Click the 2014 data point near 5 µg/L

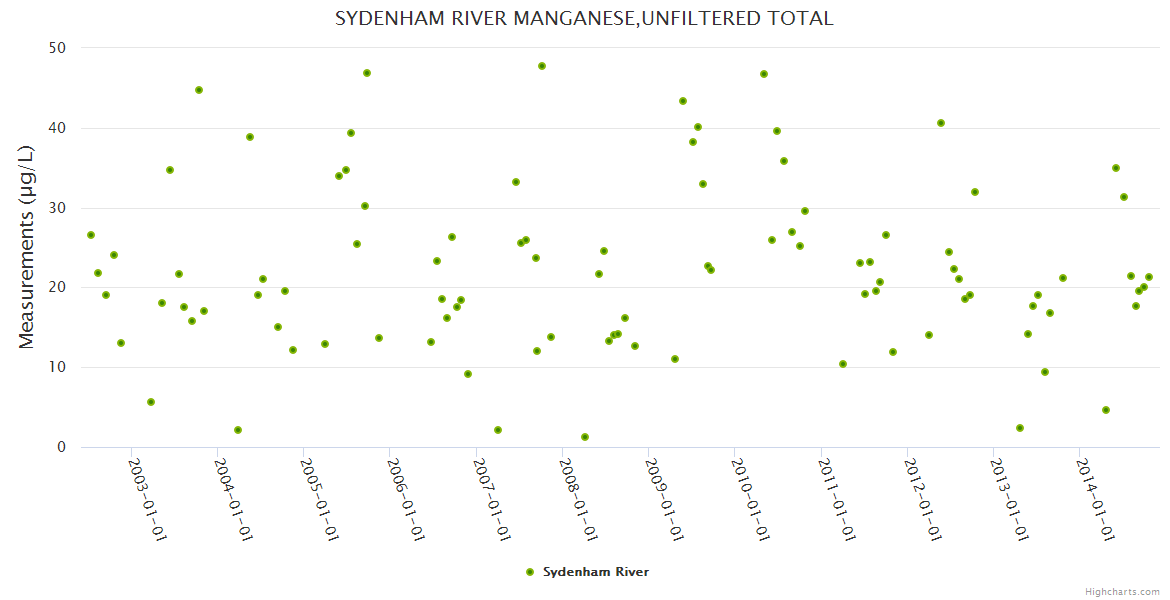(x=1106, y=410)
